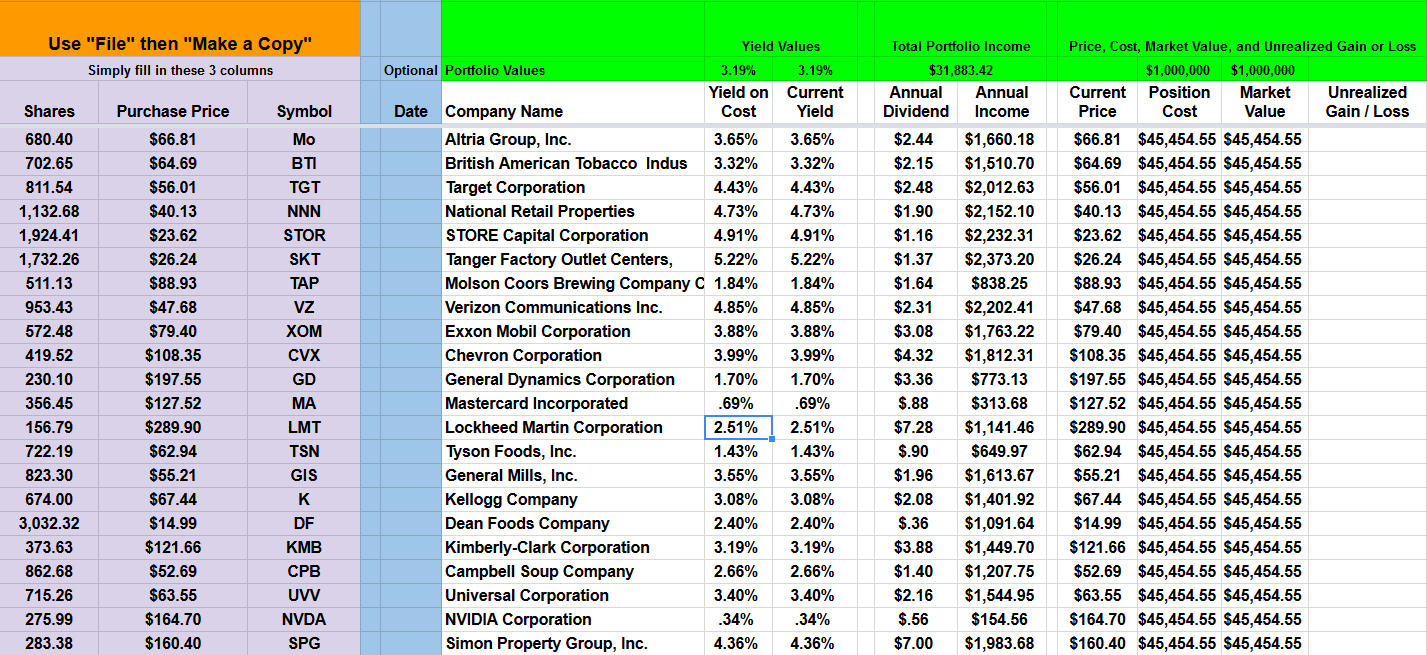The height and width of the screenshot is (655, 1427).
Task: Select the UVV symbol cell
Action: pos(304,595)
